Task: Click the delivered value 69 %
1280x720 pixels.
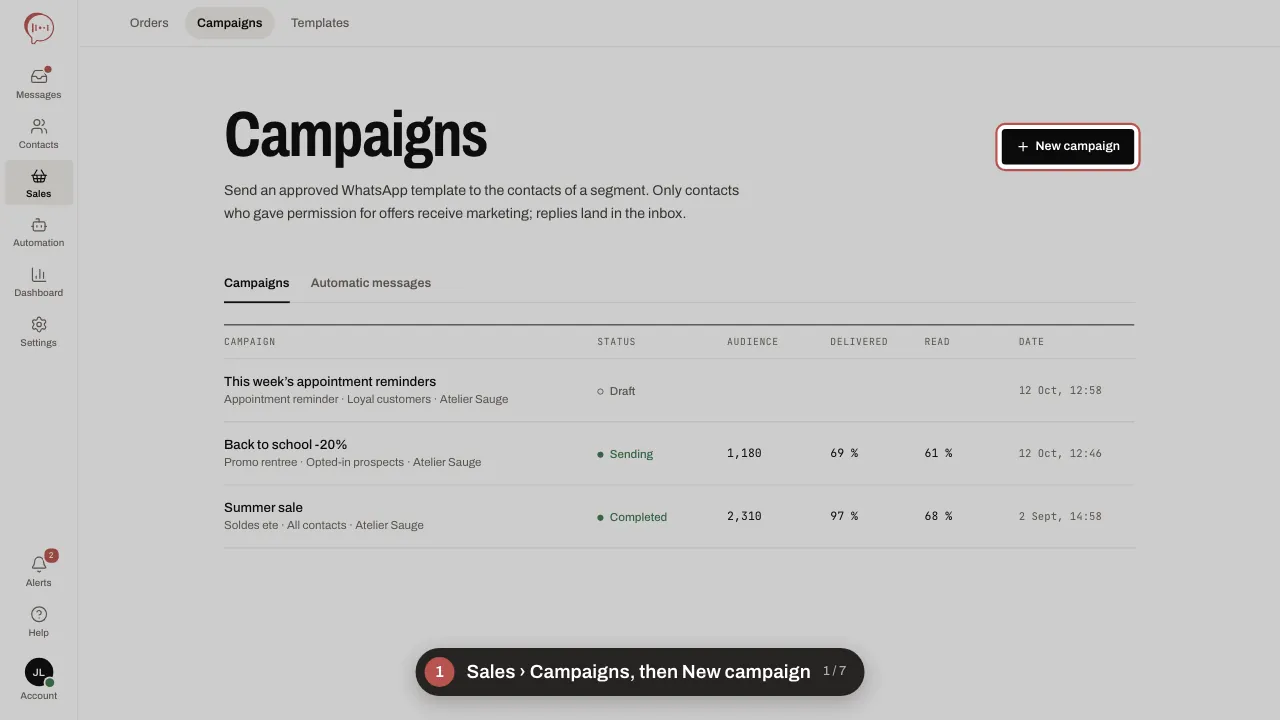Action: (844, 453)
